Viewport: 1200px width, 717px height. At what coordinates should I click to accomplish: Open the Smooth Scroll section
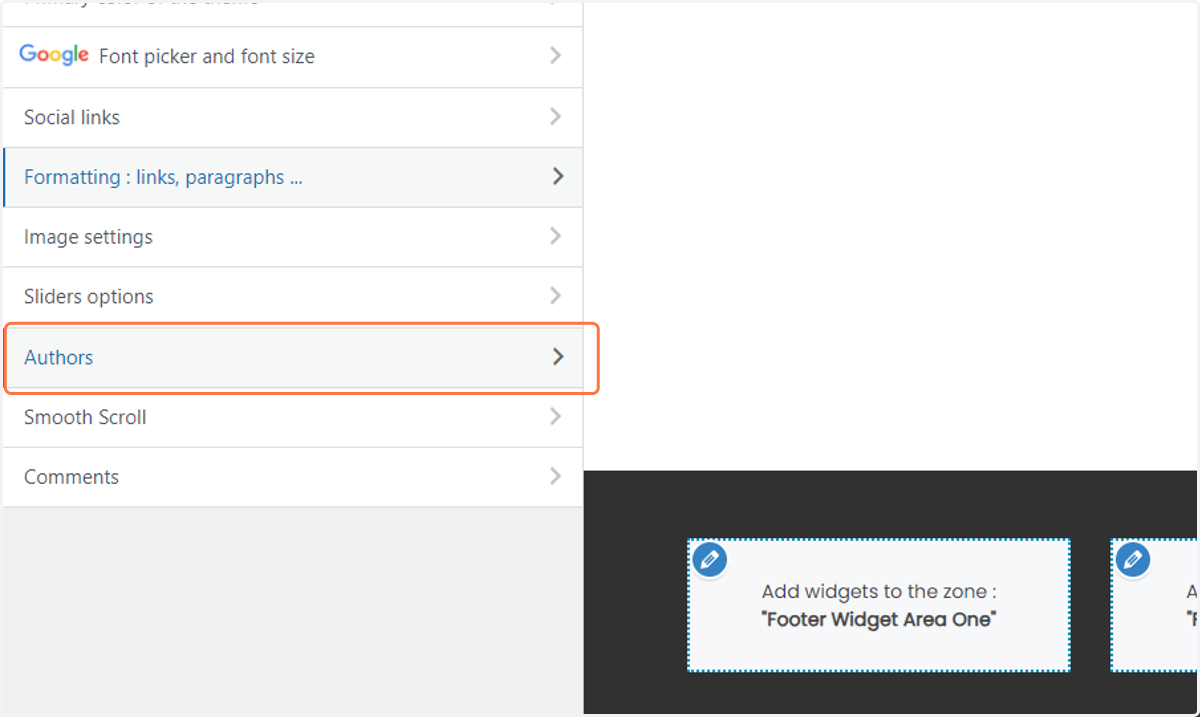point(293,417)
